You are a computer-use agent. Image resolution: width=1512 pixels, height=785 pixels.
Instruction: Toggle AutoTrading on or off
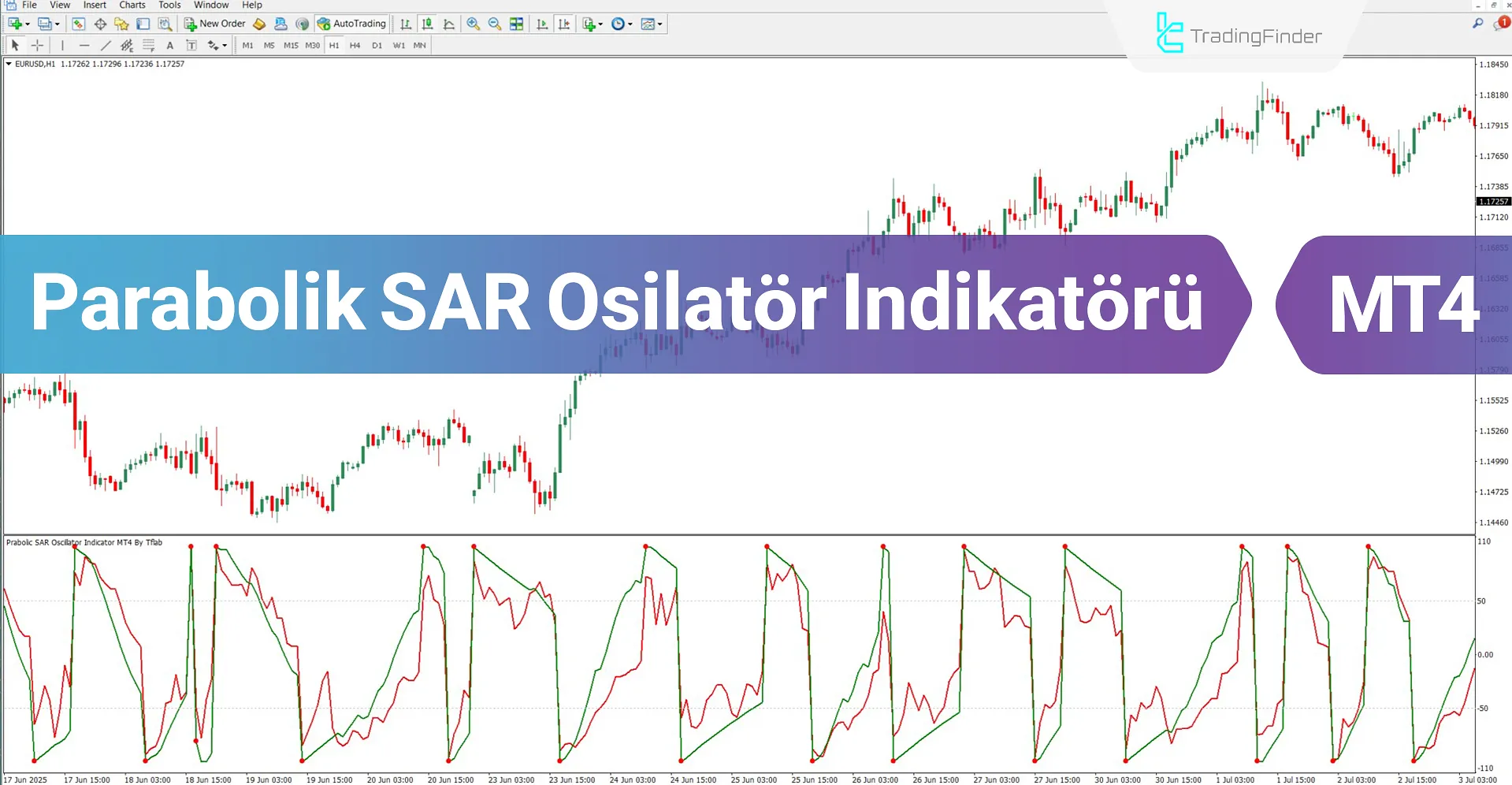point(352,24)
